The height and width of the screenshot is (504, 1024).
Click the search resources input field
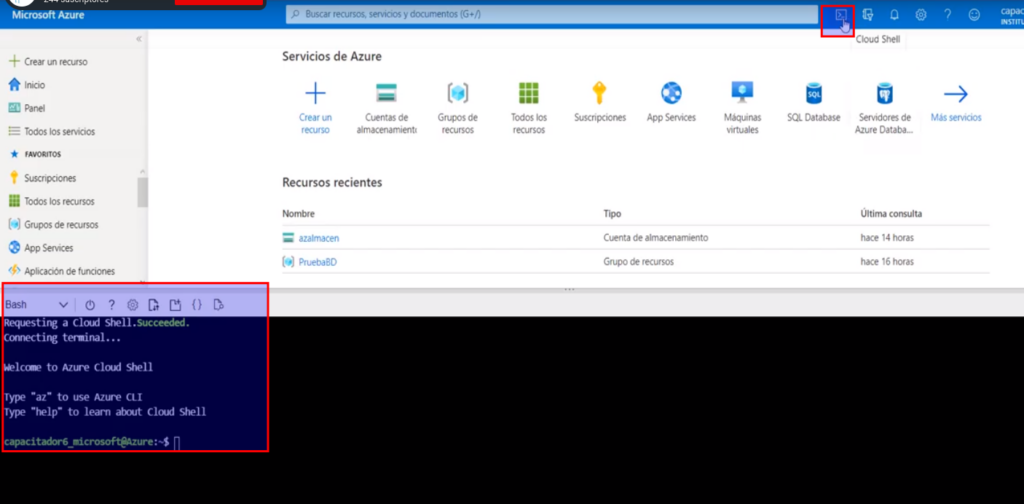coord(552,14)
